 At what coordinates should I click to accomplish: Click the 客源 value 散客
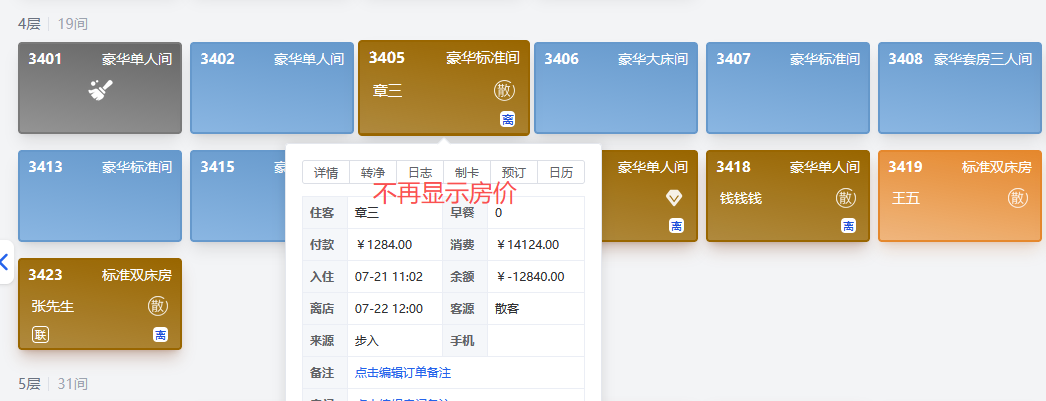click(507, 309)
